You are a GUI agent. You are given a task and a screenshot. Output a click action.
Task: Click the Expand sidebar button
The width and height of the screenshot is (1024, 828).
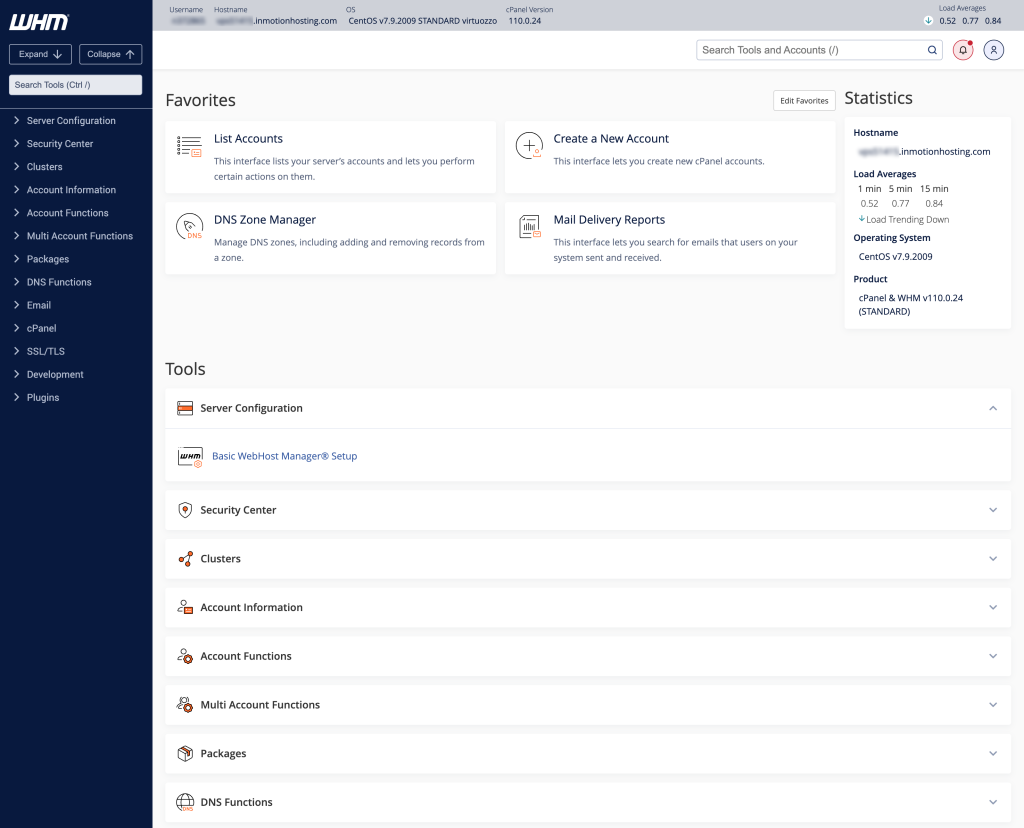coord(39,53)
